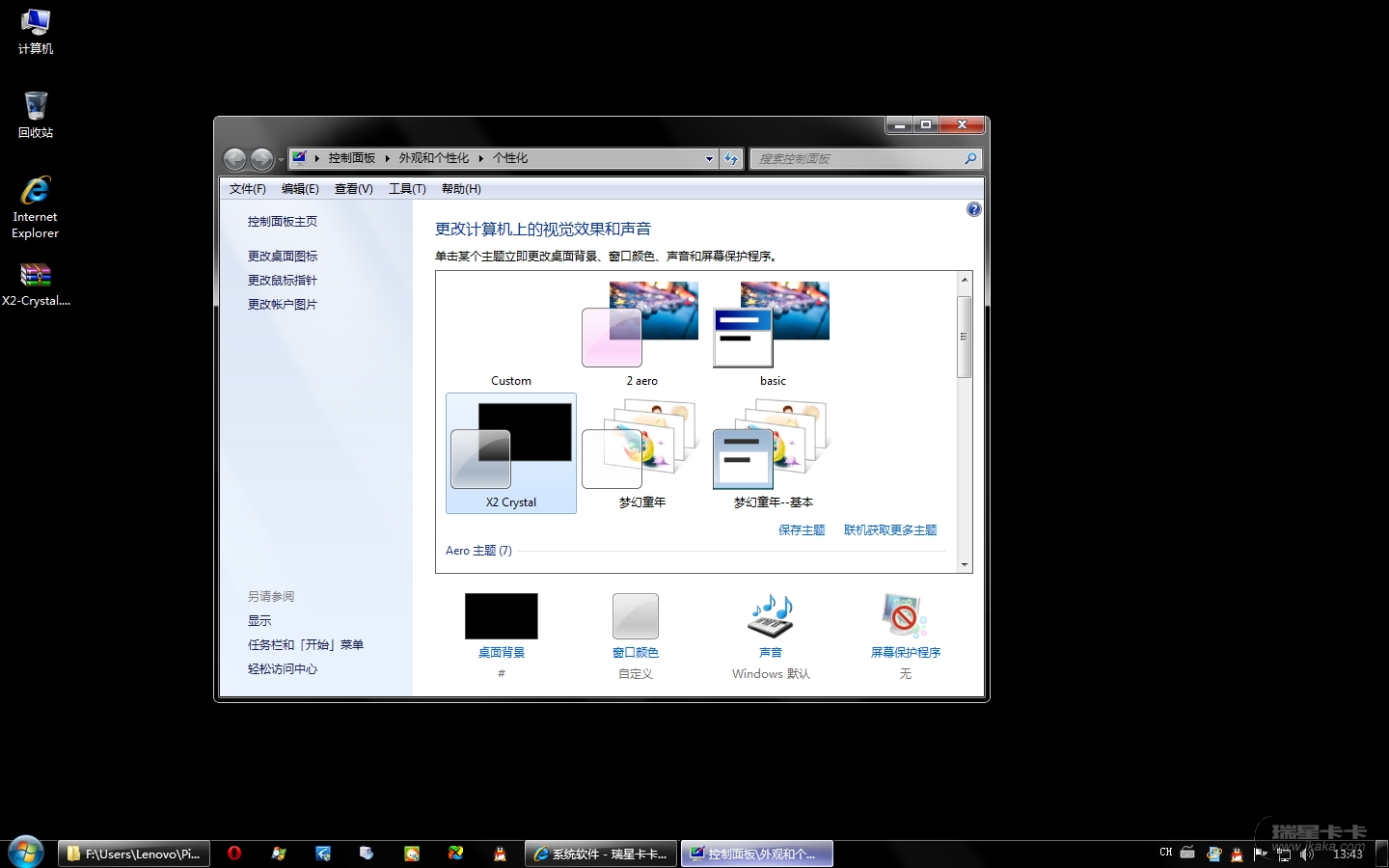Go to 控制面板 in the address breadcrumb
The width and height of the screenshot is (1389, 868).
click(351, 158)
